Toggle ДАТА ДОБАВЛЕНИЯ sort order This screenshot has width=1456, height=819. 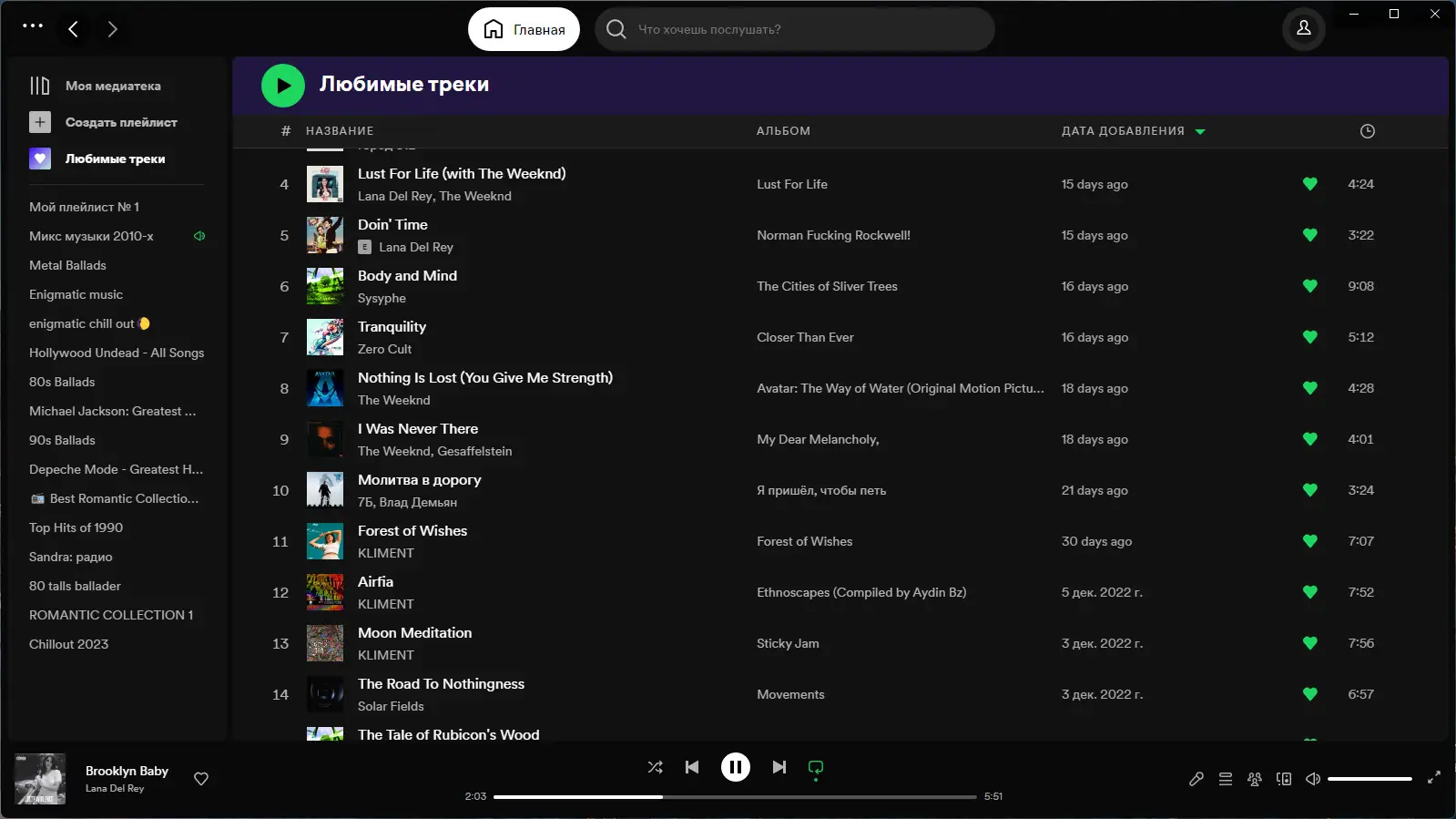pos(1133,131)
